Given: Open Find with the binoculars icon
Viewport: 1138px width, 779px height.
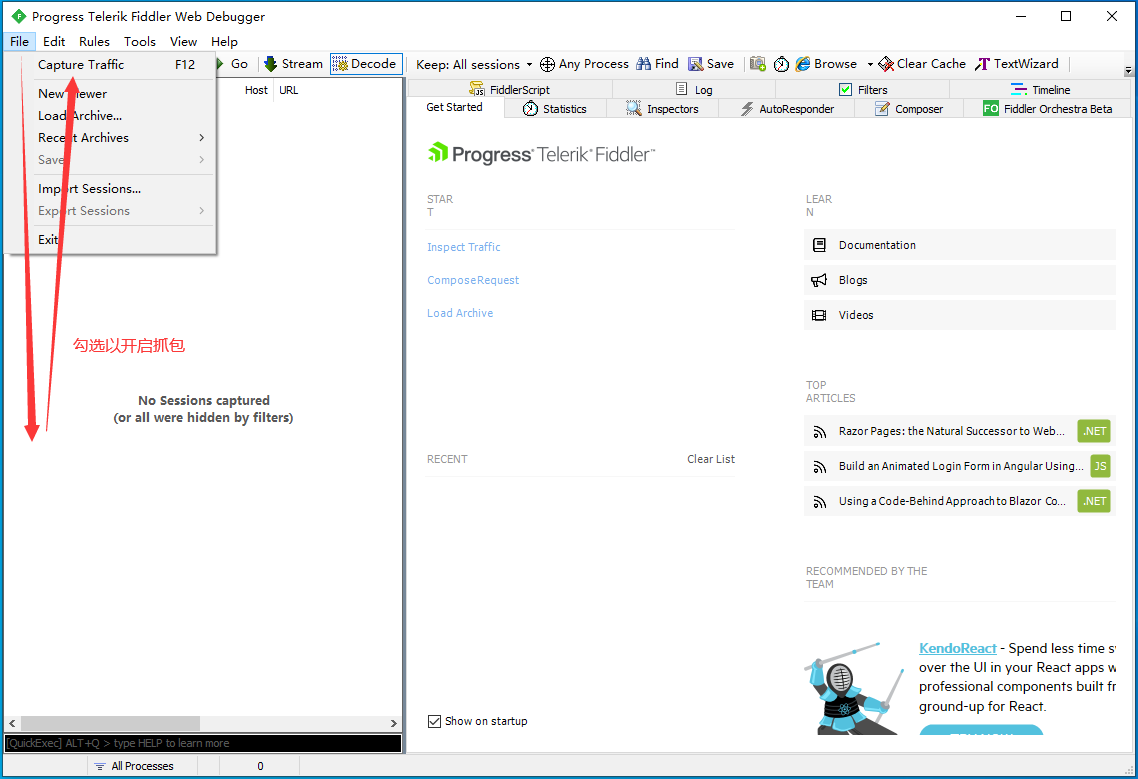Looking at the screenshot, I should (x=643, y=64).
